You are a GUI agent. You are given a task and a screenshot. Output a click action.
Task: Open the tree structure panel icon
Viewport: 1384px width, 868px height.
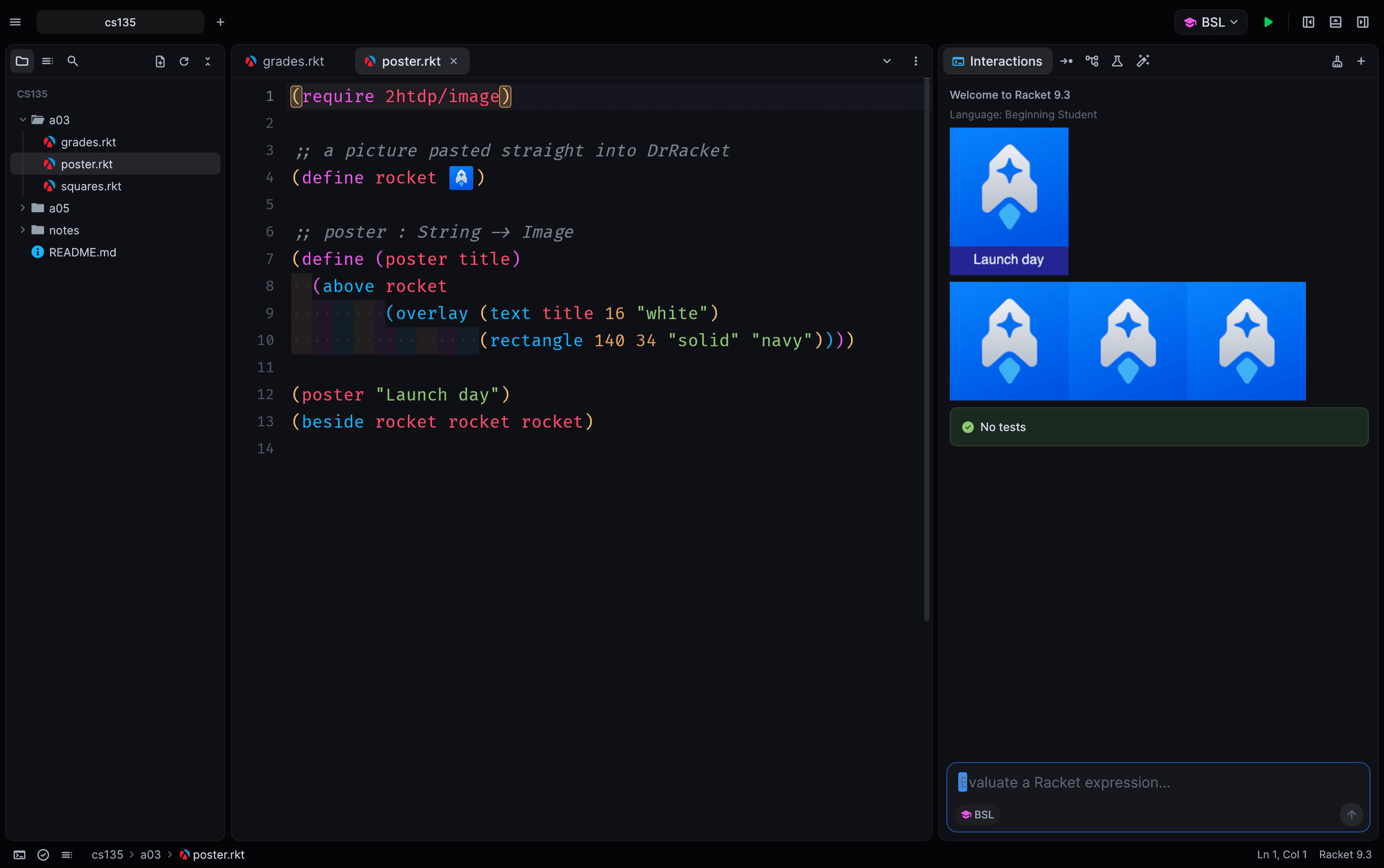[x=1092, y=61]
